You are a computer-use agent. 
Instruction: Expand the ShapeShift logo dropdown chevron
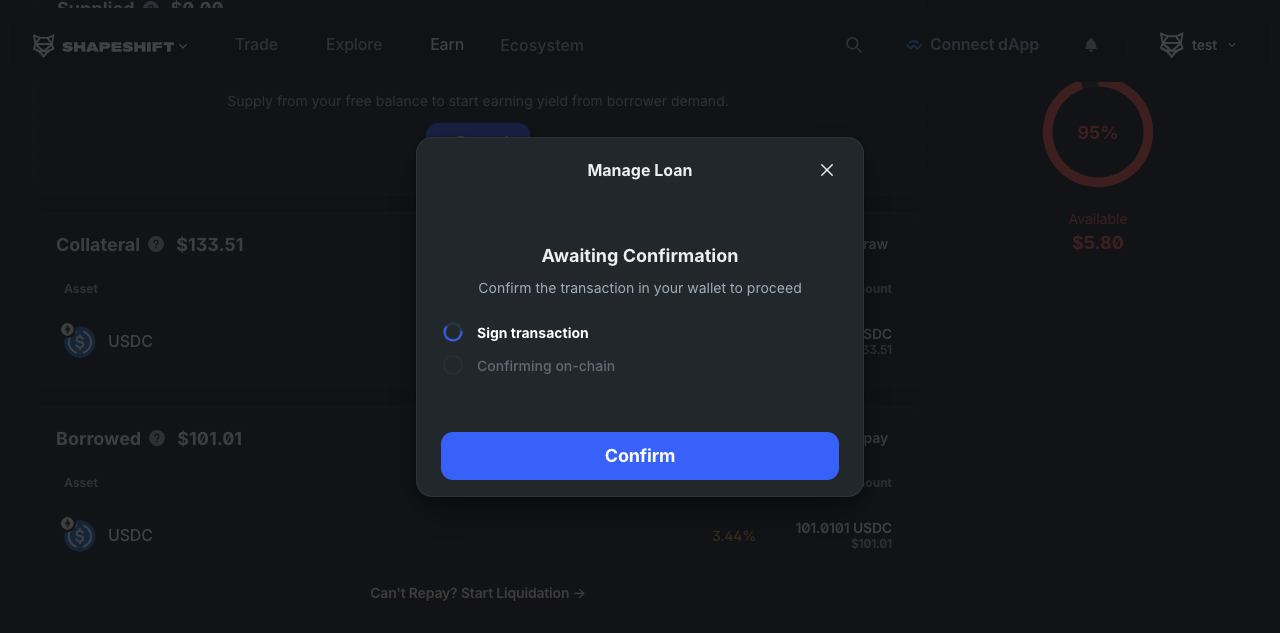pos(183,46)
